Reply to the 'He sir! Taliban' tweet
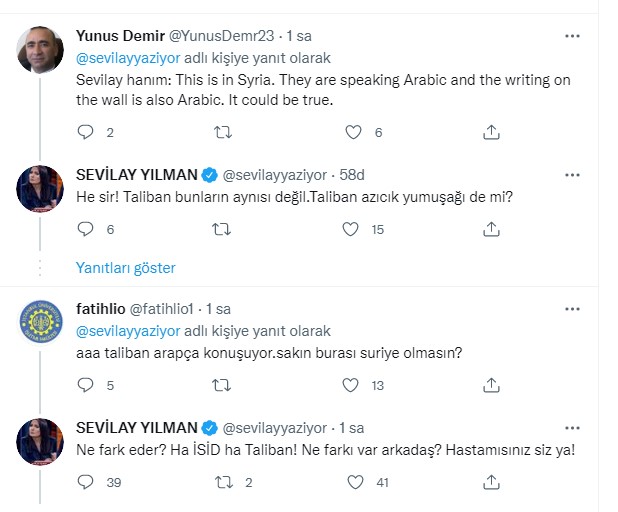This screenshot has width=618, height=512. 84,229
